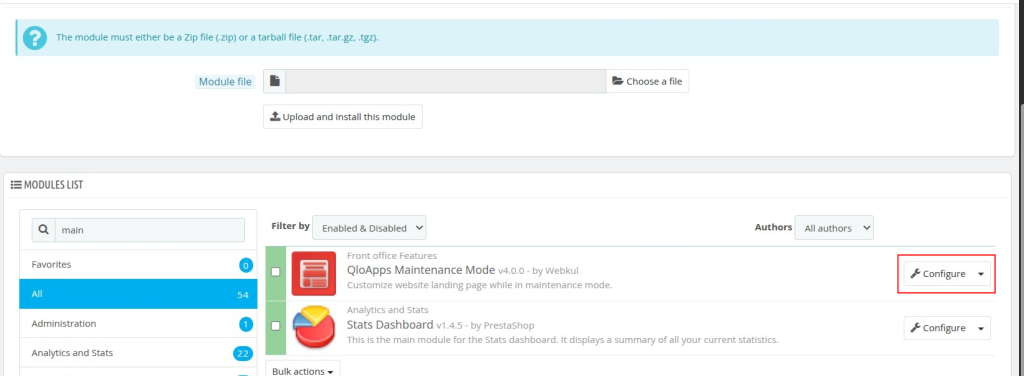Viewport: 1024px width, 376px height.
Task: Expand options arrow for QloApps Maintenance Mode
Action: tap(981, 274)
